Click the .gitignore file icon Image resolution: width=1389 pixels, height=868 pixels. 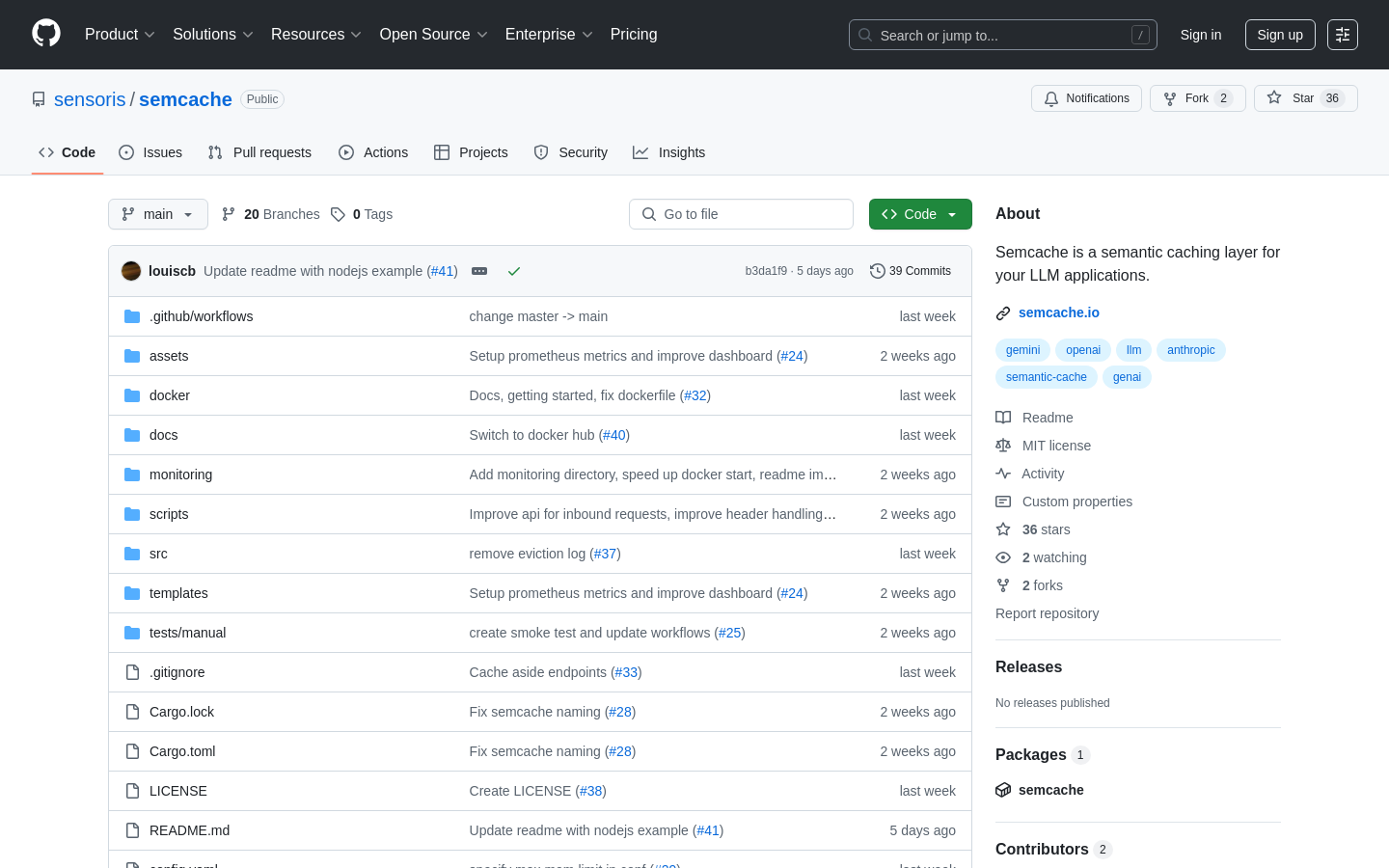coord(132,672)
